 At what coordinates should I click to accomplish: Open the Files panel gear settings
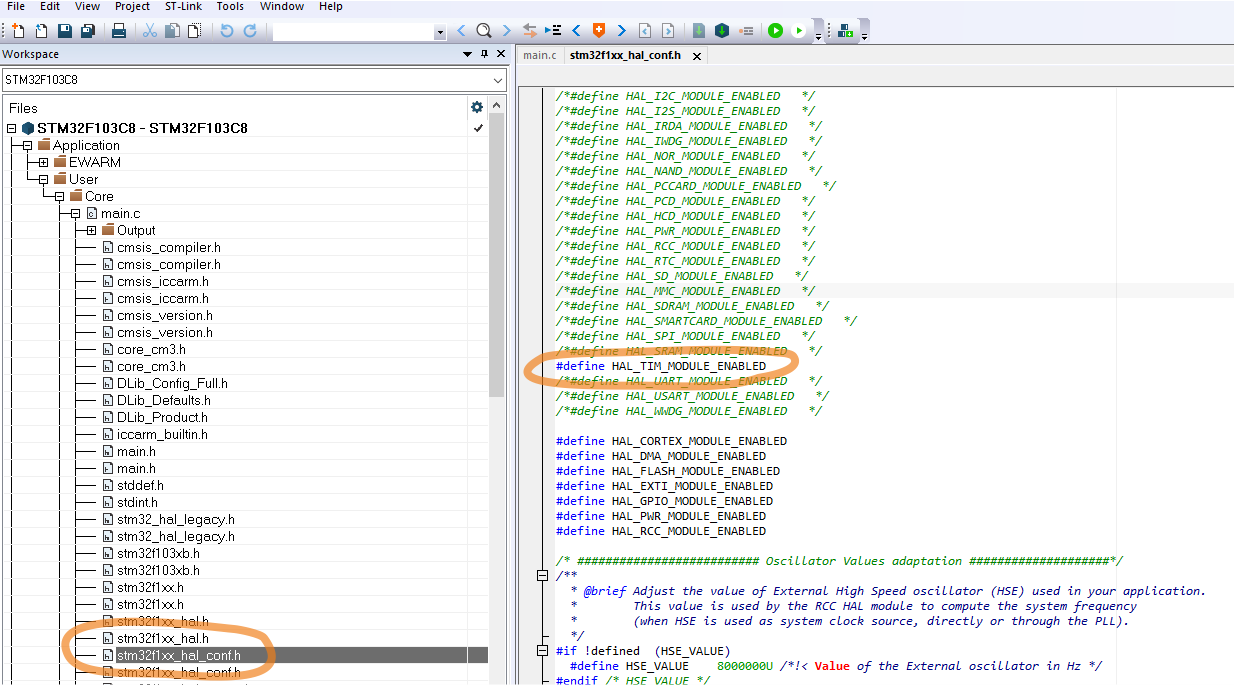477,107
